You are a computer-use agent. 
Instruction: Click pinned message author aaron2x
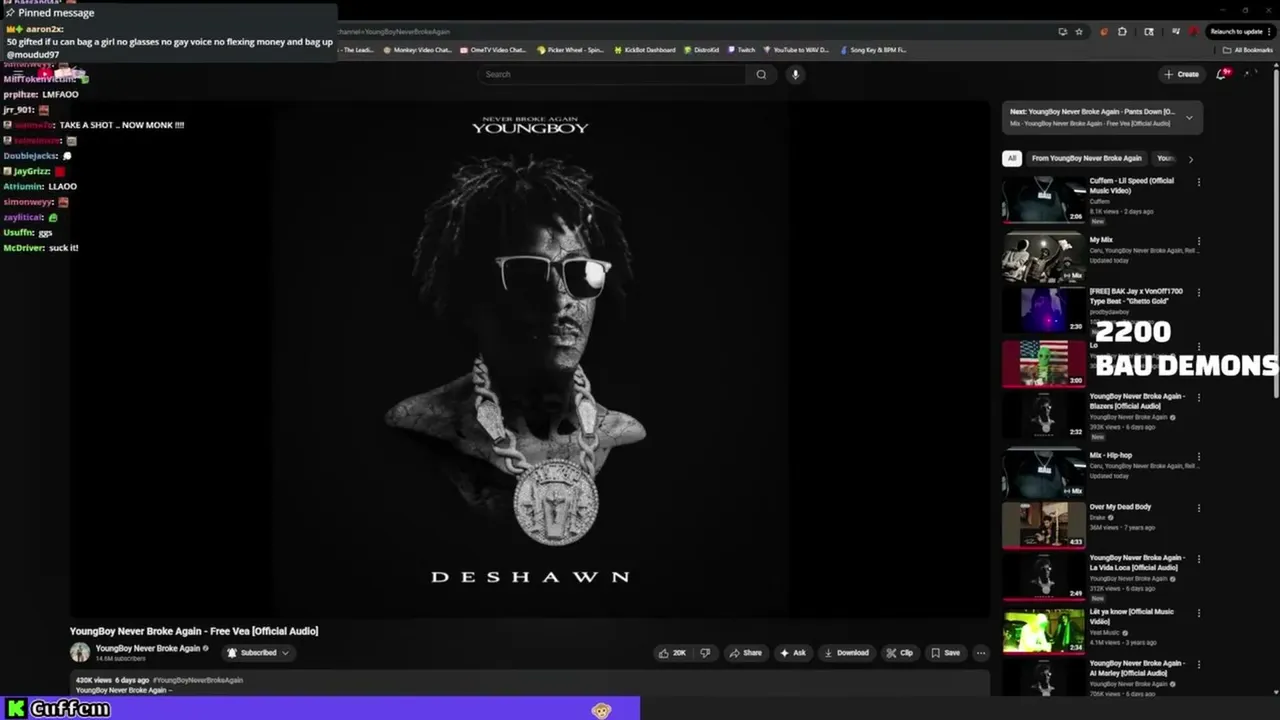pyautogui.click(x=44, y=29)
